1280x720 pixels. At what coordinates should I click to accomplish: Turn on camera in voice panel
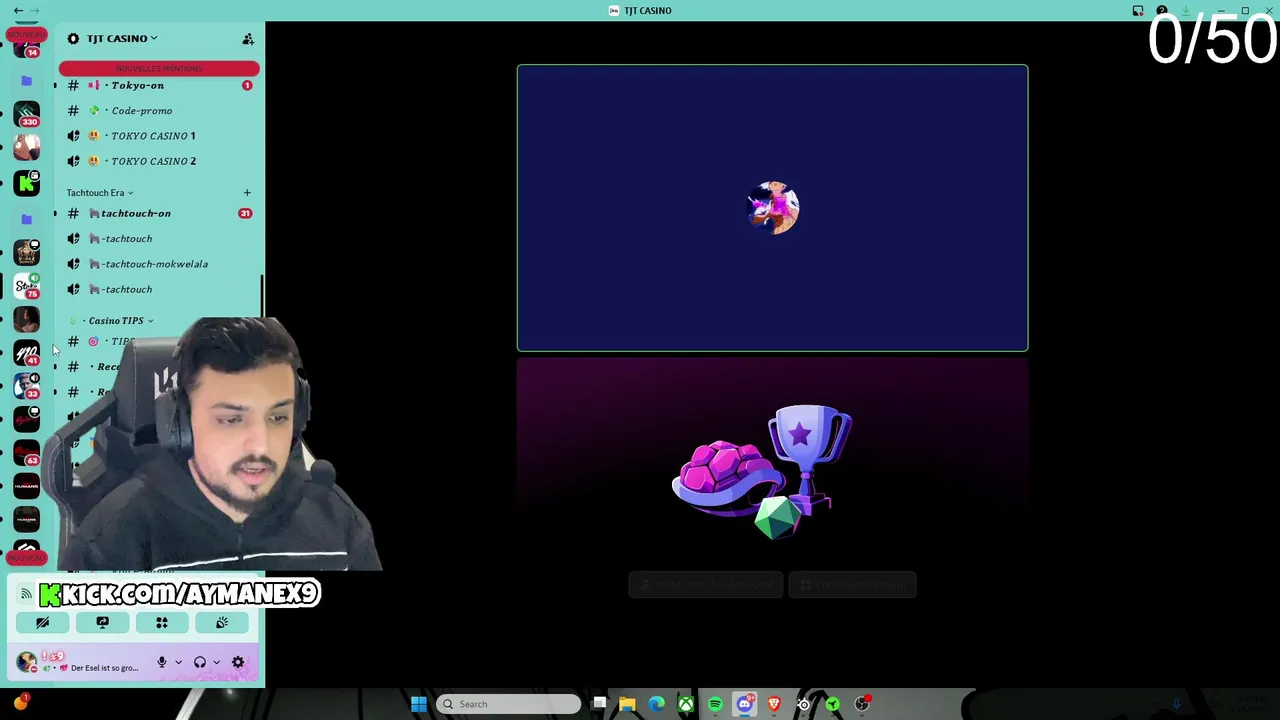tap(42, 623)
